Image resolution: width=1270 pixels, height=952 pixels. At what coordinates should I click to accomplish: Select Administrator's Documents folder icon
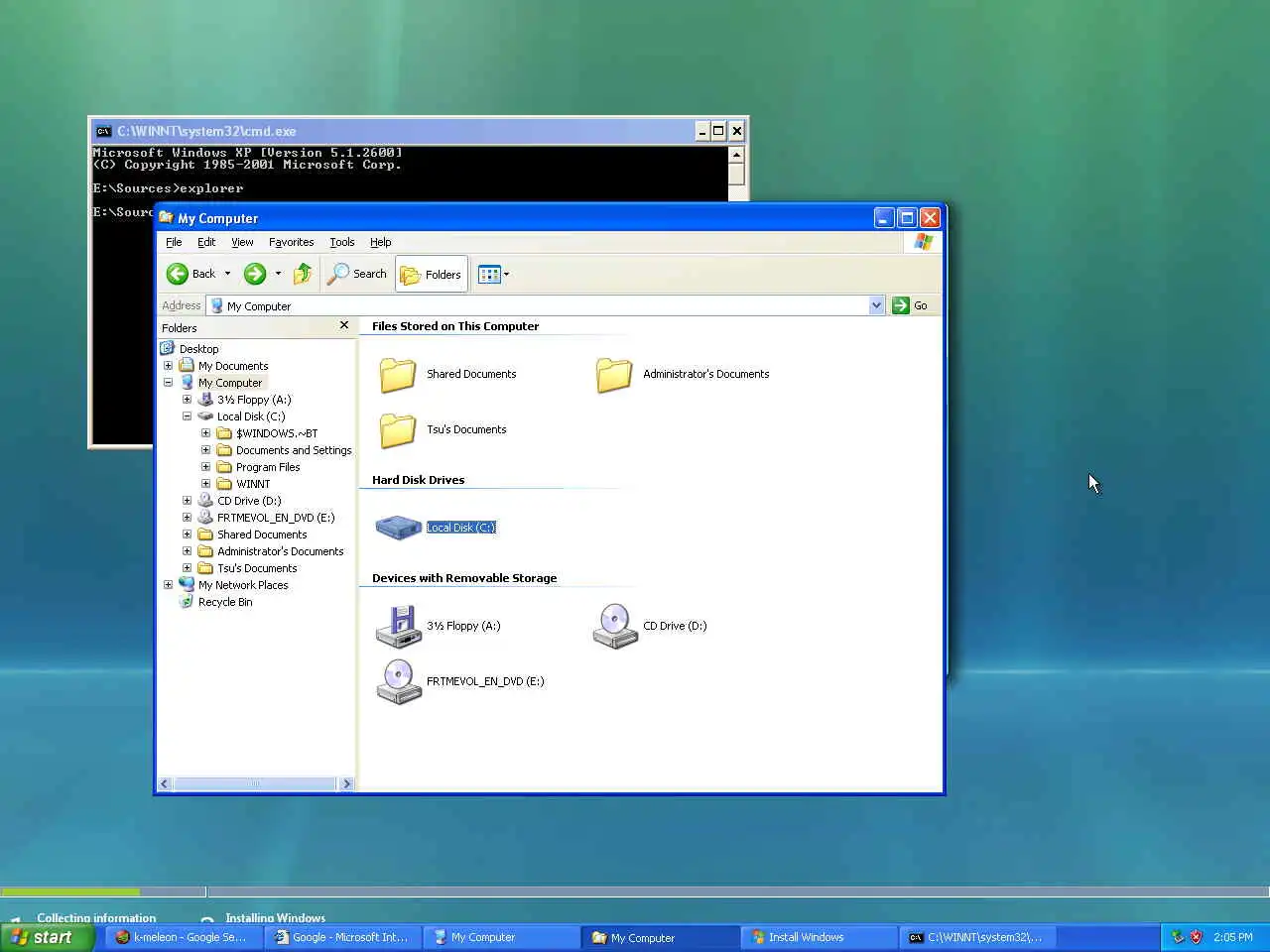[x=614, y=375]
